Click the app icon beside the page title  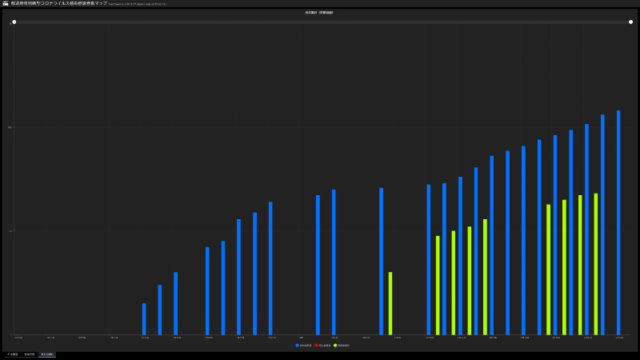click(x=5, y=3)
